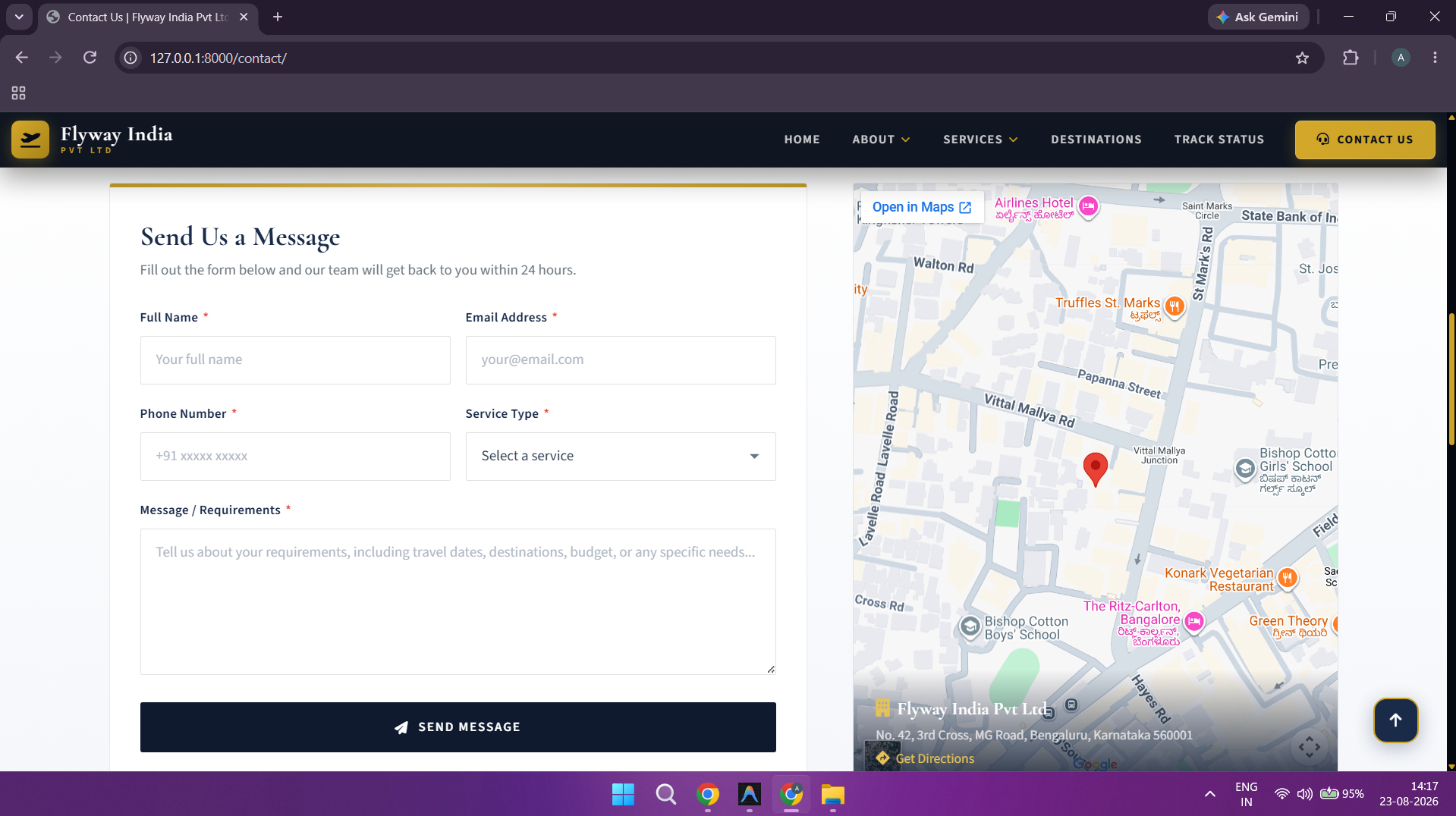The image size is (1456, 816).
Task: Click the Flyway India airplane logo icon
Action: coord(30,140)
